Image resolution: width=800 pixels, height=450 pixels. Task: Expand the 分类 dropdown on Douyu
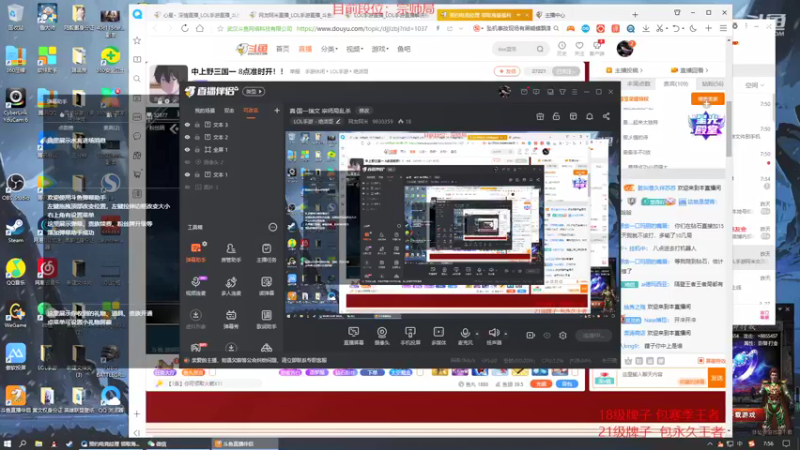click(x=329, y=49)
